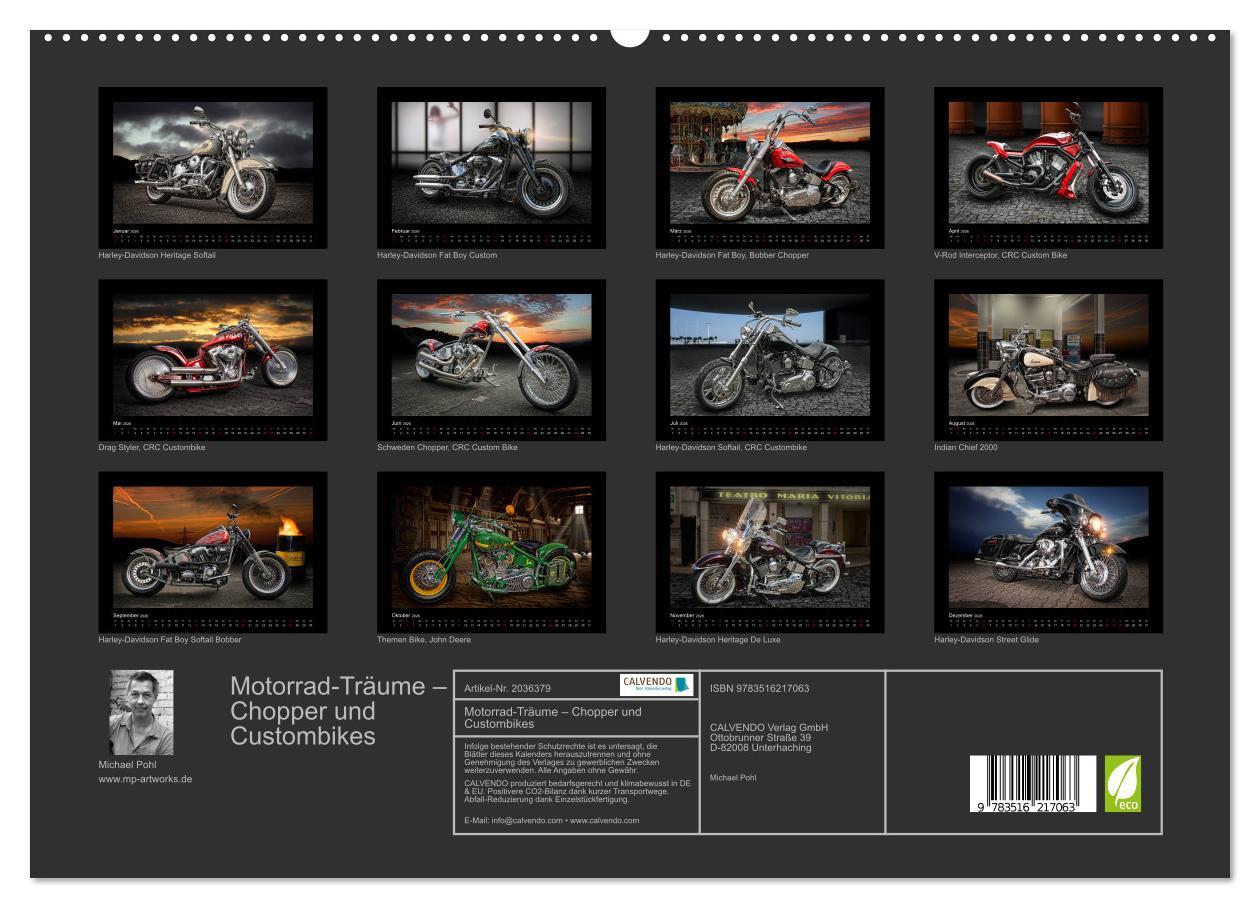Screen dimensions: 1260x908
Task: Click the green eco leaf icon
Action: pyautogui.click(x=1125, y=782)
